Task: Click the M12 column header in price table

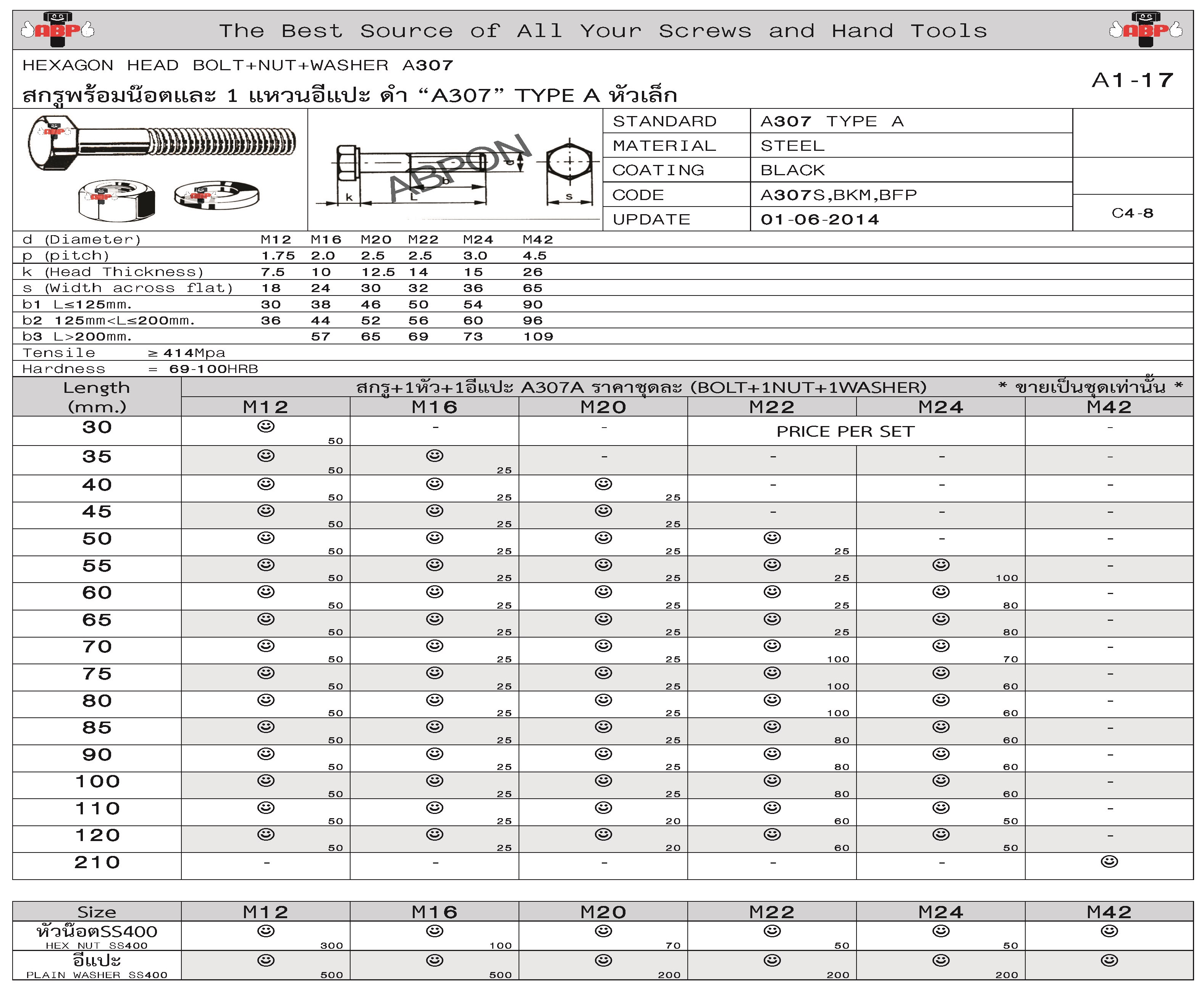Action: 265,407
